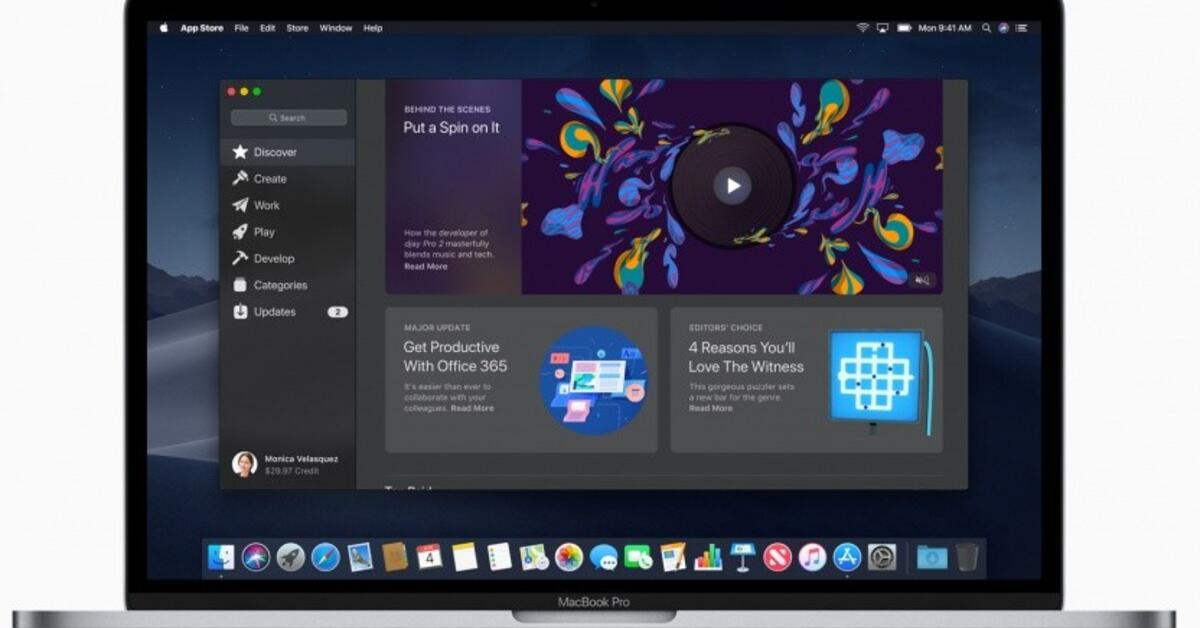
Task: Click the Siri icon in menu bar
Action: [1005, 28]
